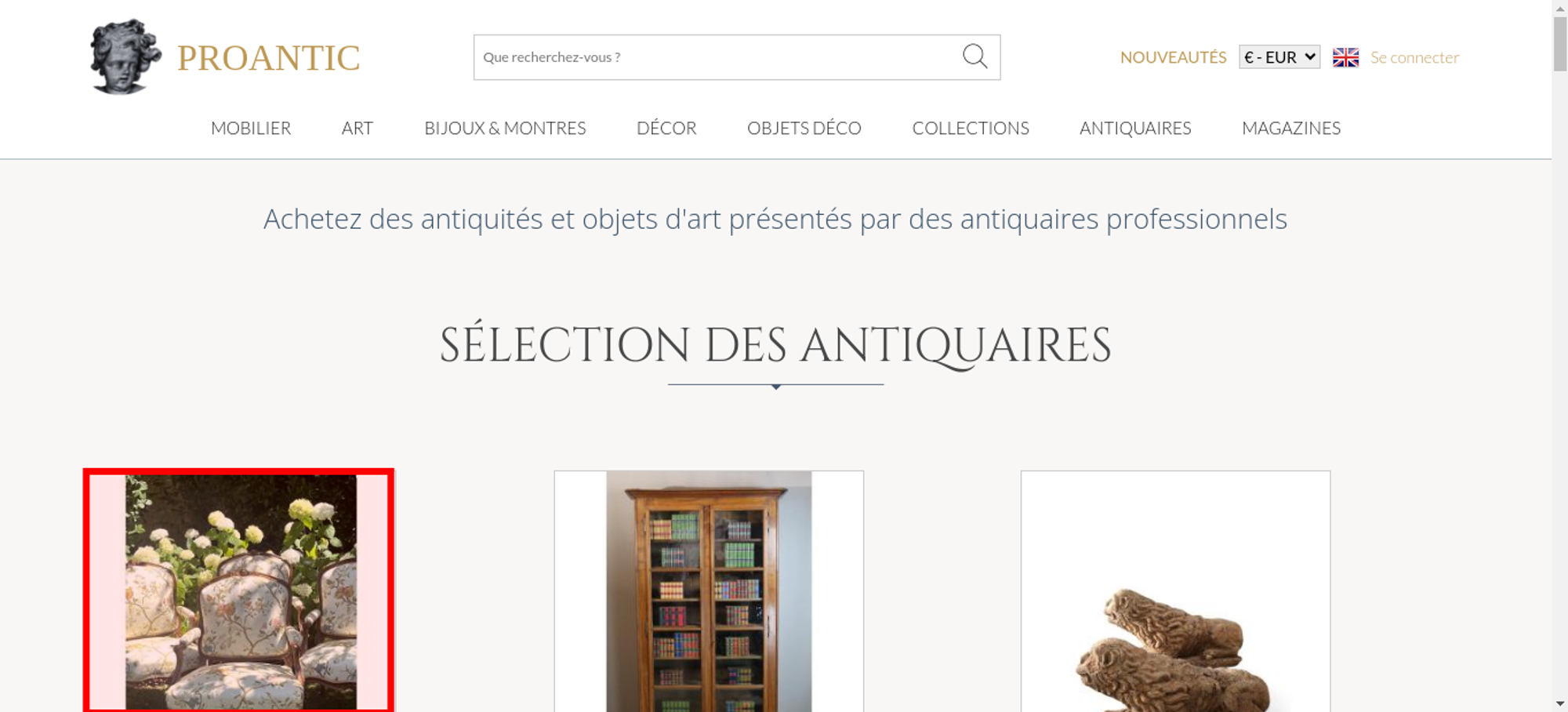1568x712 pixels.
Task: Click the magnifying glass search icon
Action: click(975, 56)
